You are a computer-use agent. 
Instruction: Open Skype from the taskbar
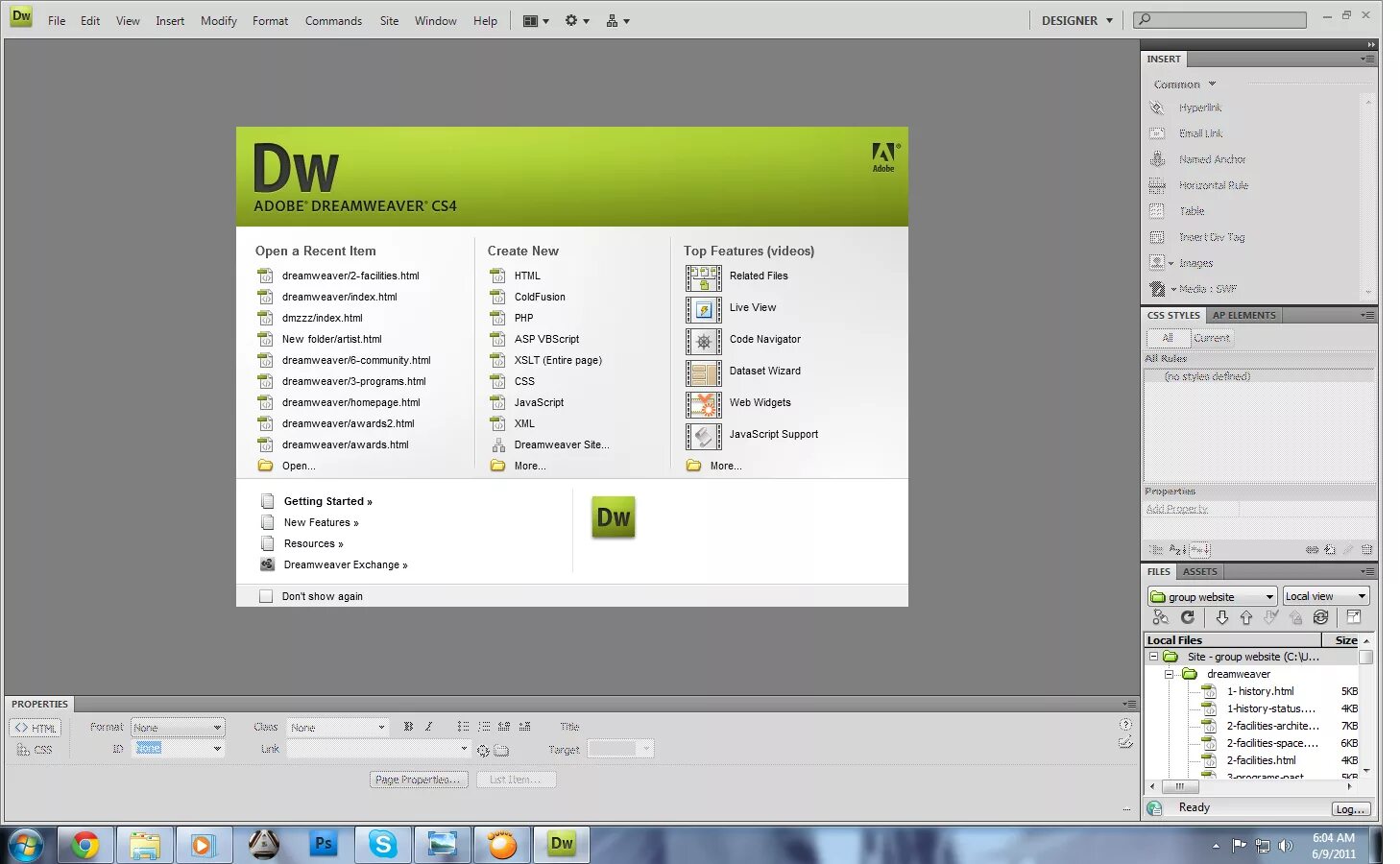(383, 845)
